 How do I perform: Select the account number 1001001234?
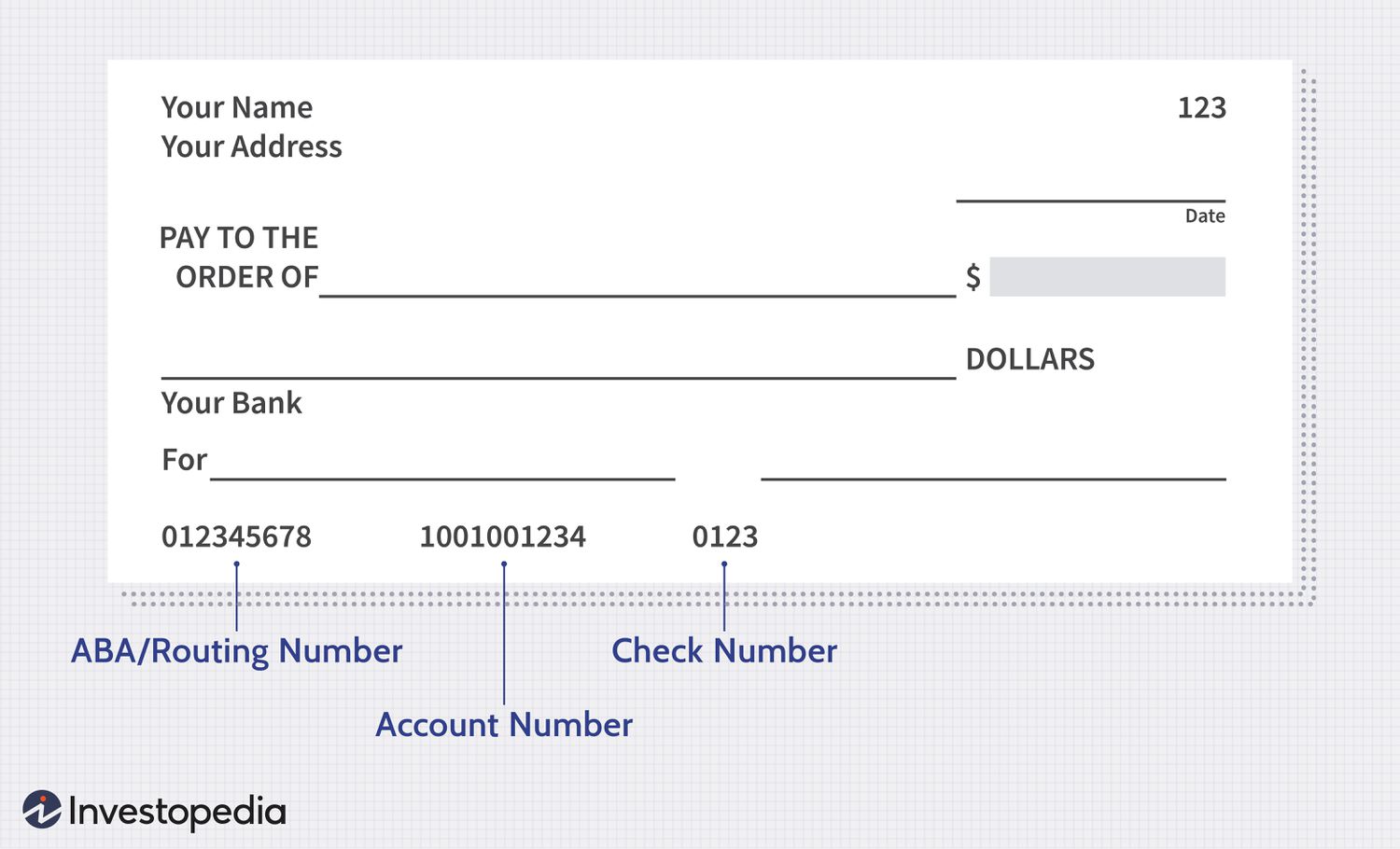pos(502,536)
